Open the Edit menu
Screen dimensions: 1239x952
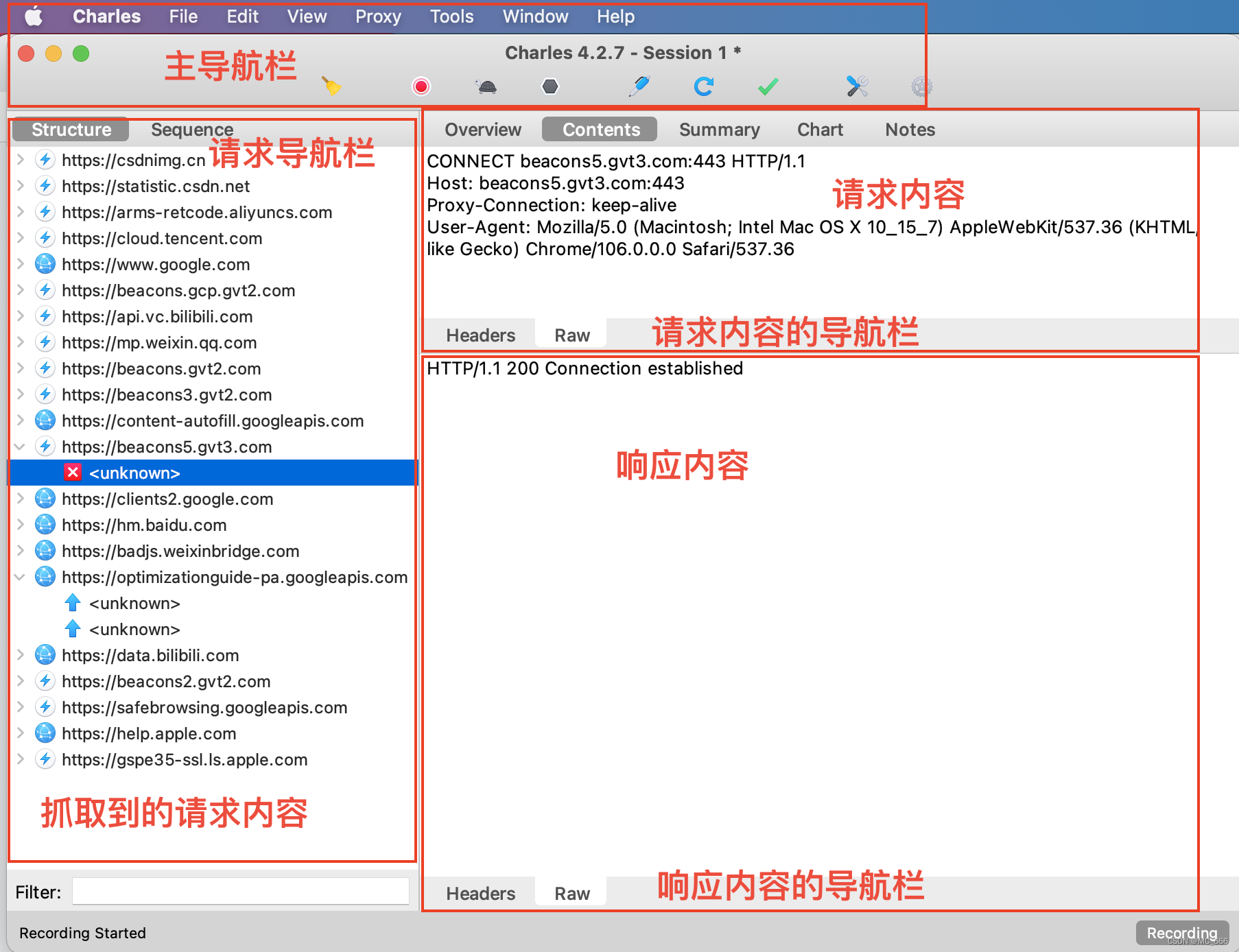(242, 16)
